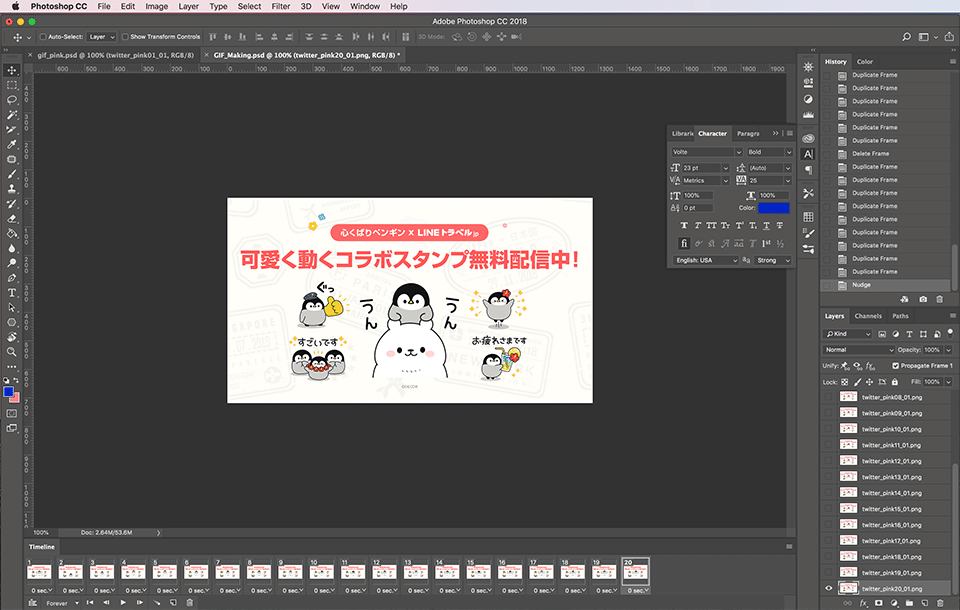The image size is (960, 610).
Task: Open Forever looping options dropdown
Action: (x=62, y=603)
